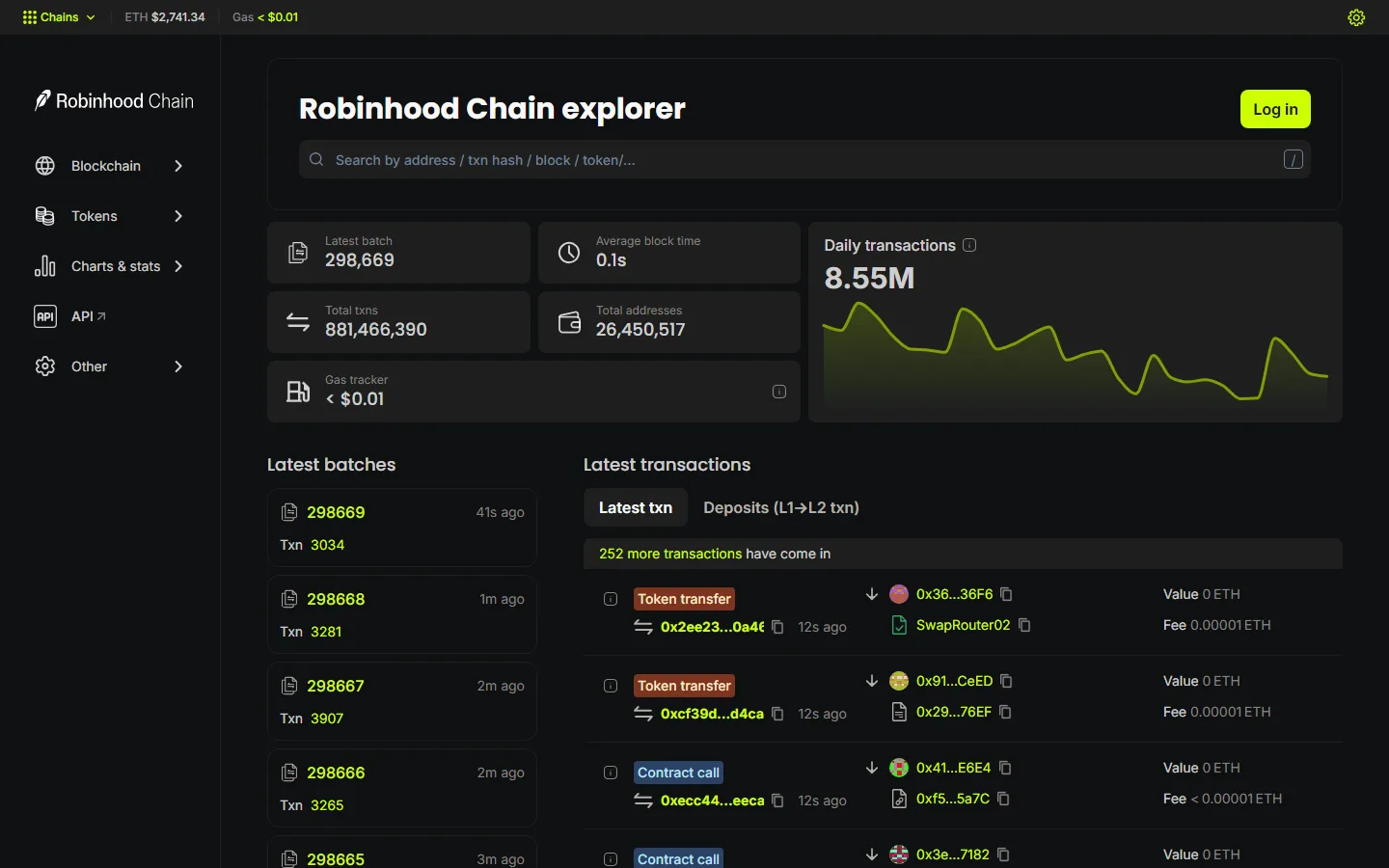Open batch 298665
The image size is (1389, 868).
(336, 858)
